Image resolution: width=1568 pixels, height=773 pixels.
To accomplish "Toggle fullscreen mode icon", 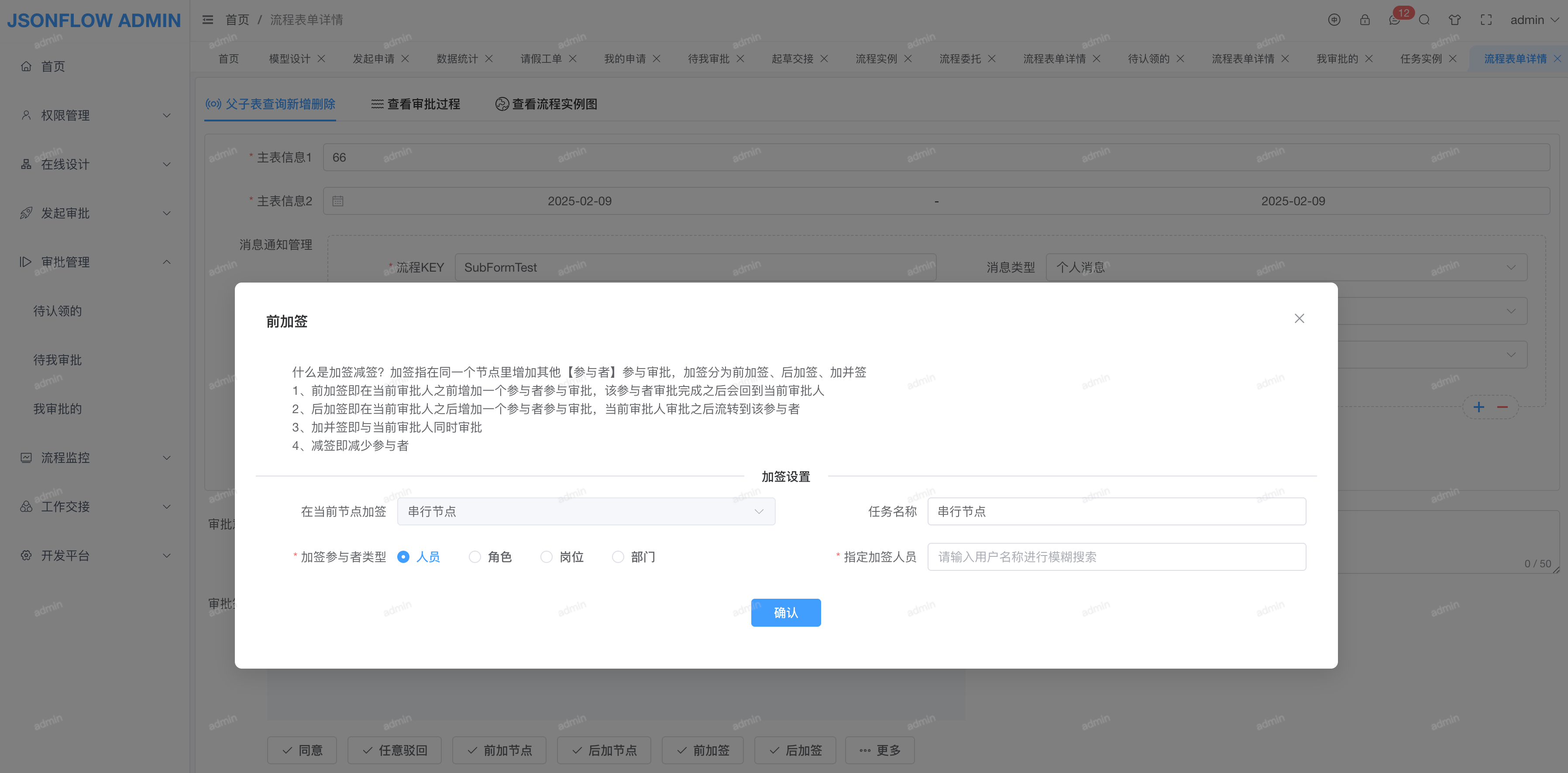I will (x=1486, y=20).
